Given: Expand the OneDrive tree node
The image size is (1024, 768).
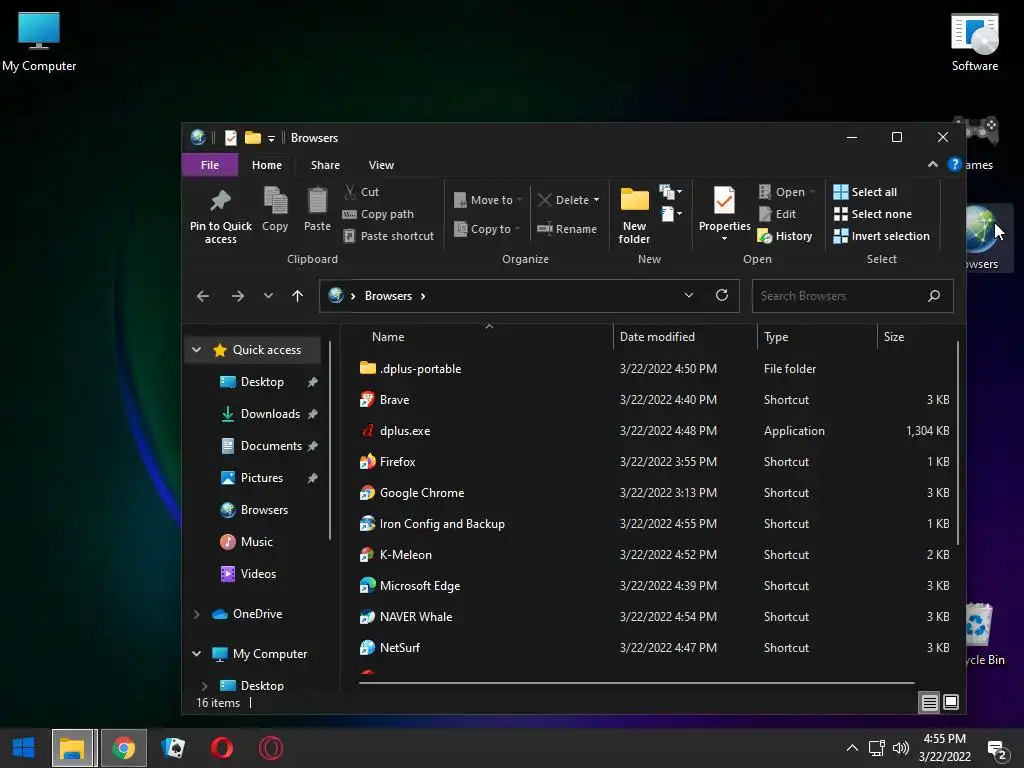Looking at the screenshot, I should point(197,614).
